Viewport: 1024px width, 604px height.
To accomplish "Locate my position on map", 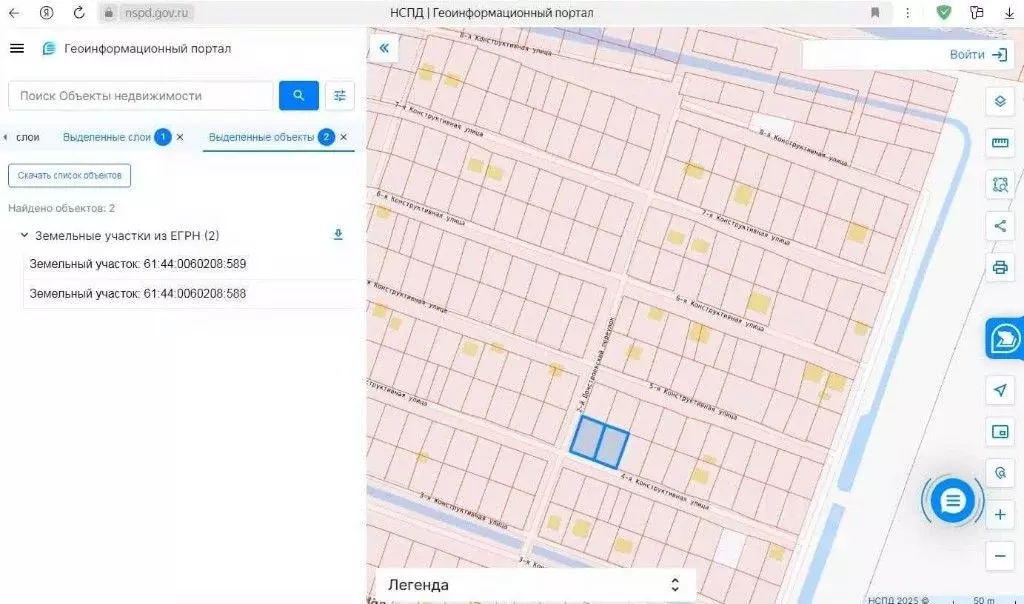I will coord(1000,390).
